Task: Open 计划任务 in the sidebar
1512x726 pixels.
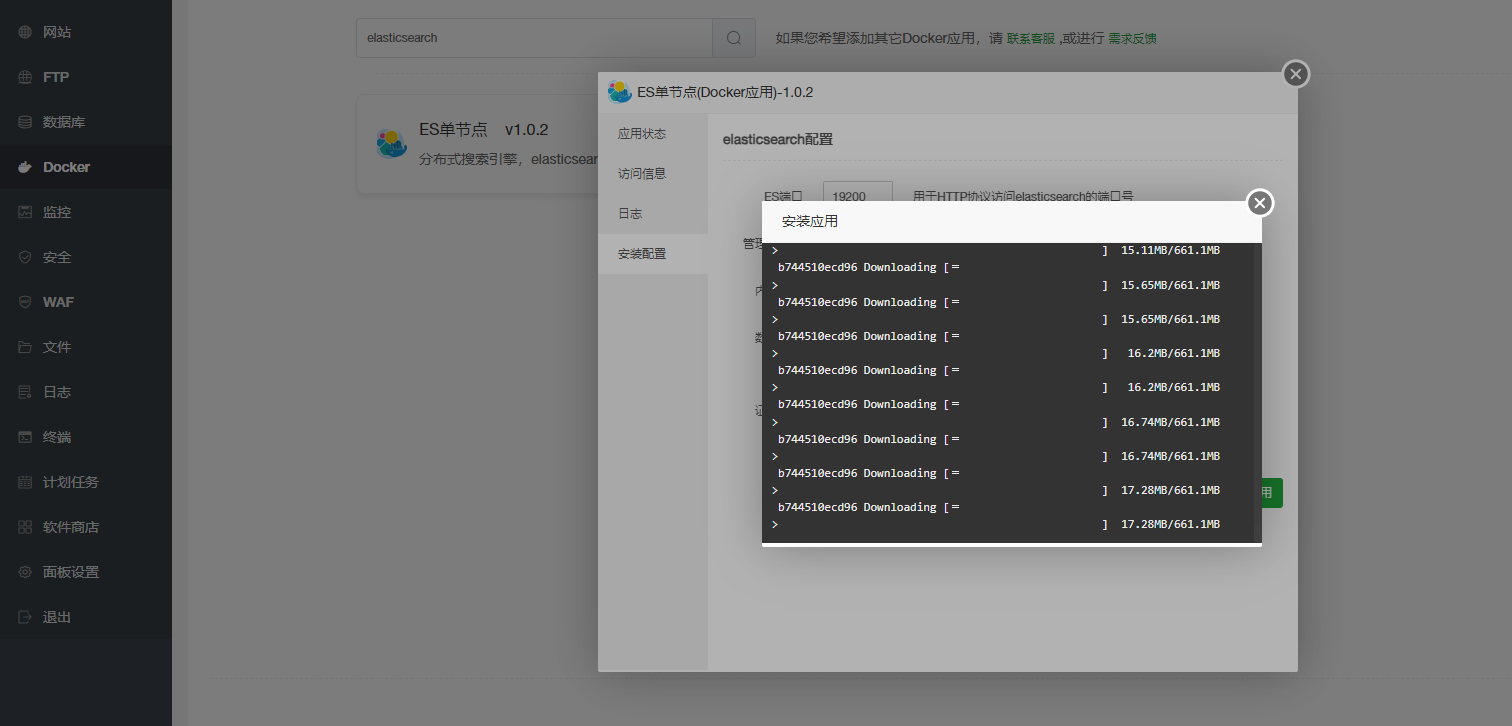Action: 86,482
